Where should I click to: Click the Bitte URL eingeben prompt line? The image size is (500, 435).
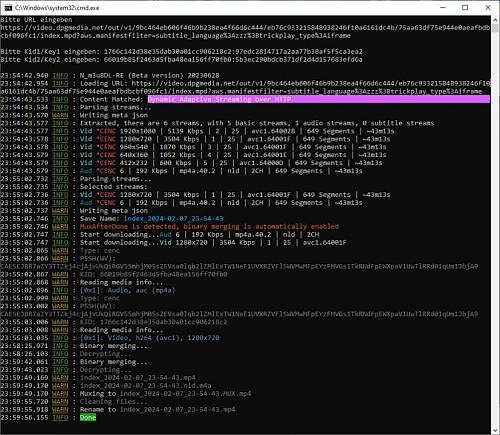click(x=36, y=20)
